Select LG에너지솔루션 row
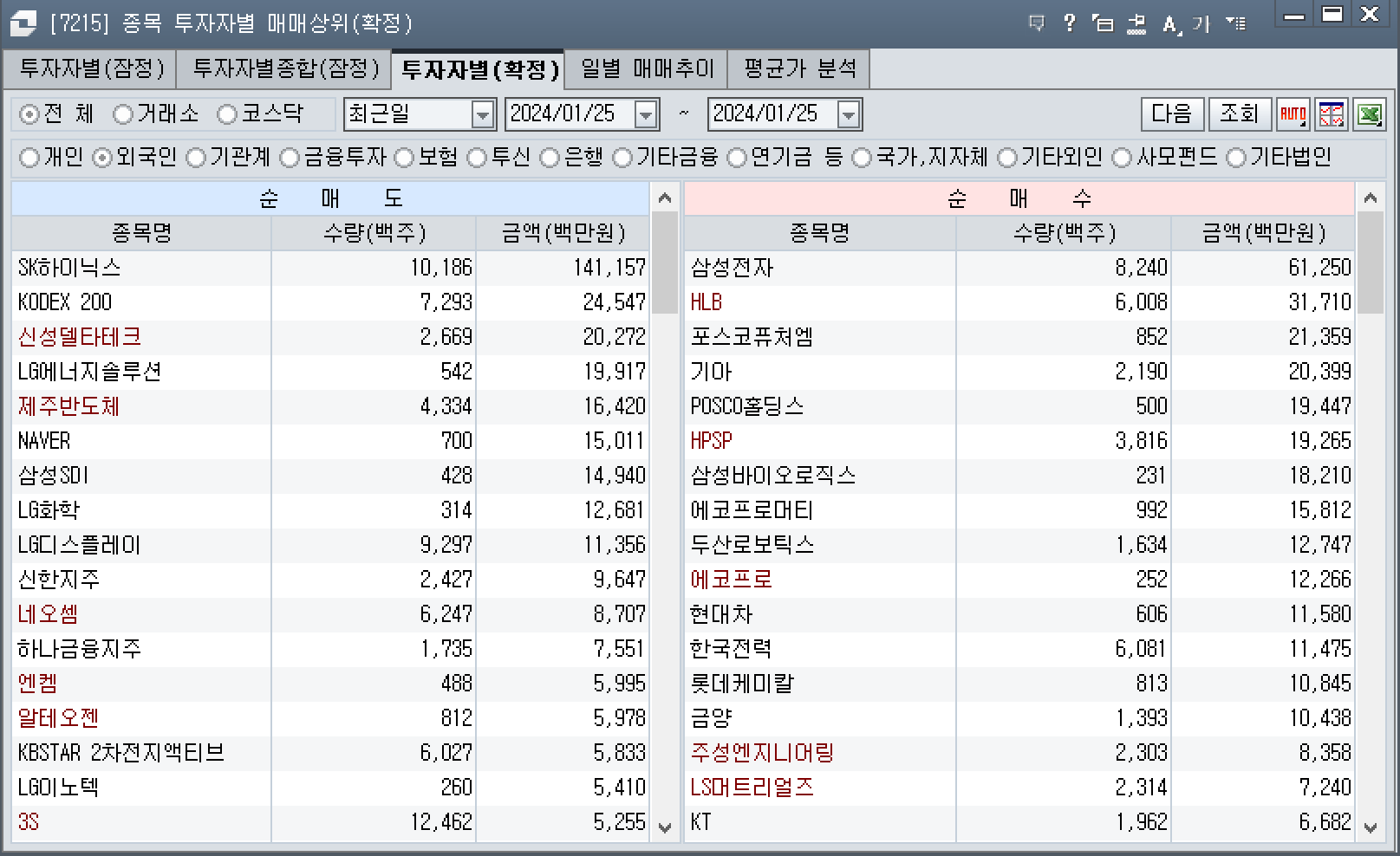This screenshot has height=856, width=1400. pyautogui.click(x=330, y=372)
